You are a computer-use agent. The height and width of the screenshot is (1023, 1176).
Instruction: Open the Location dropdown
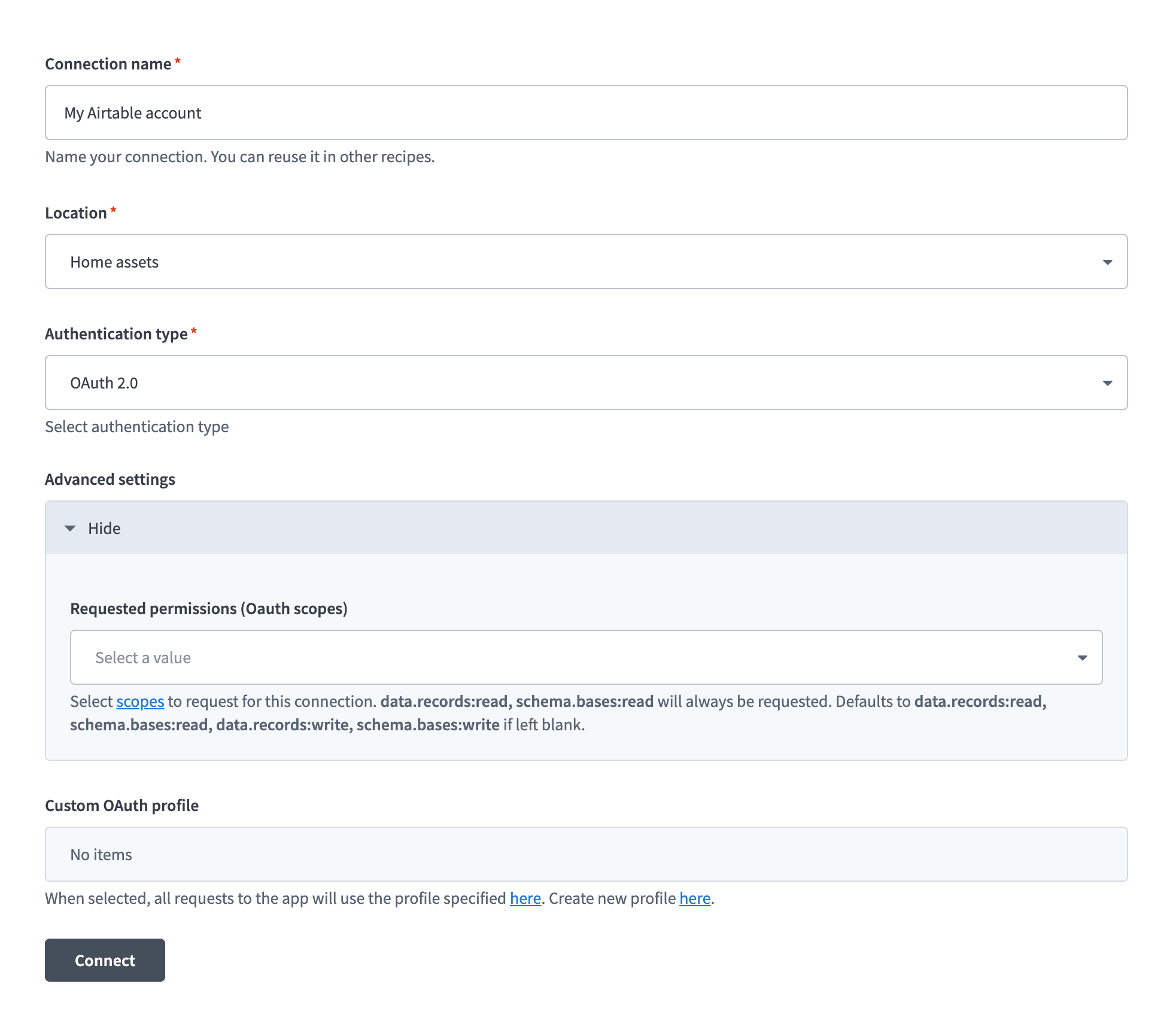tap(585, 262)
